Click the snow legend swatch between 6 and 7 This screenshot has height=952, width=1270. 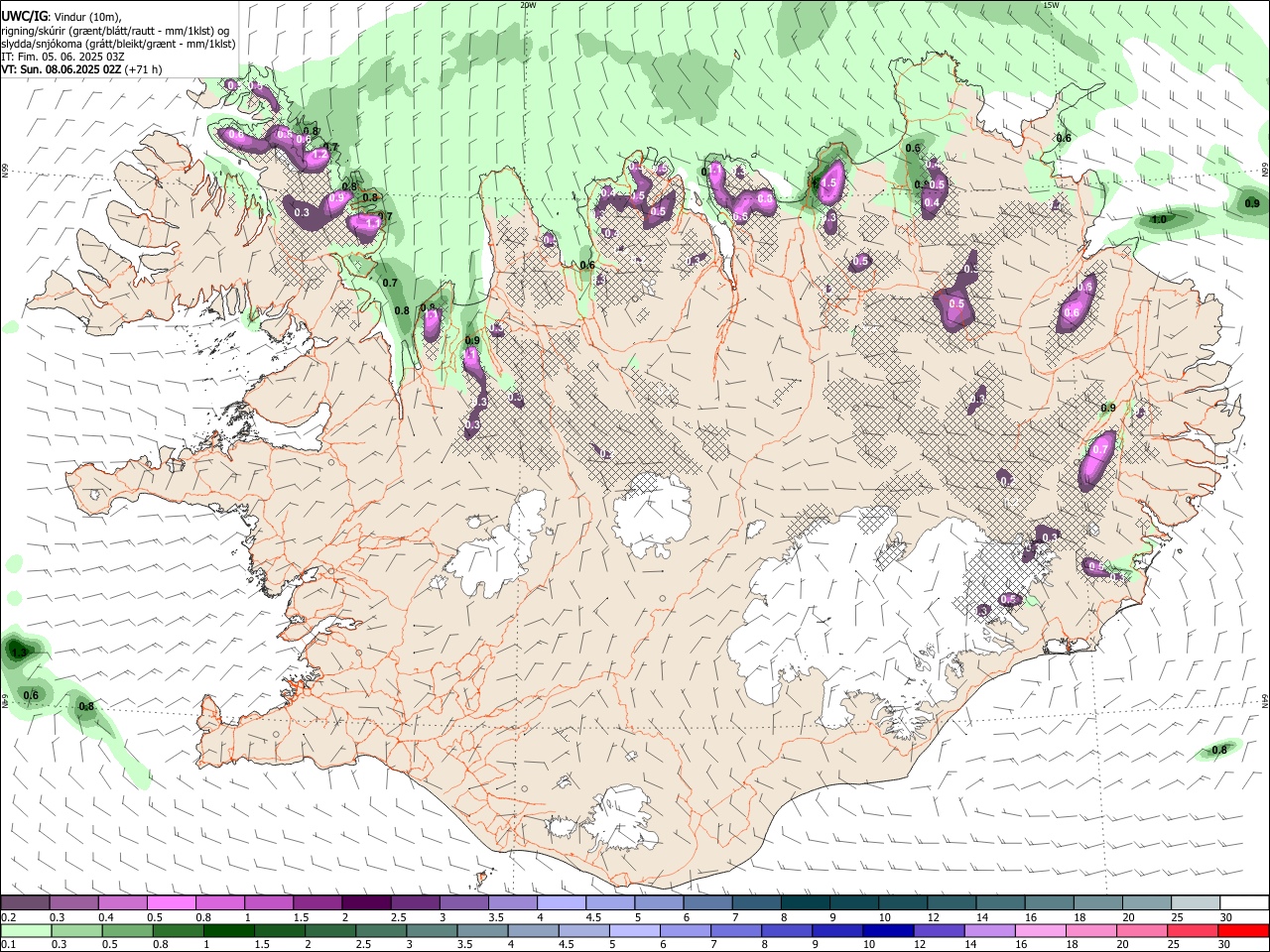pyautogui.click(x=708, y=903)
